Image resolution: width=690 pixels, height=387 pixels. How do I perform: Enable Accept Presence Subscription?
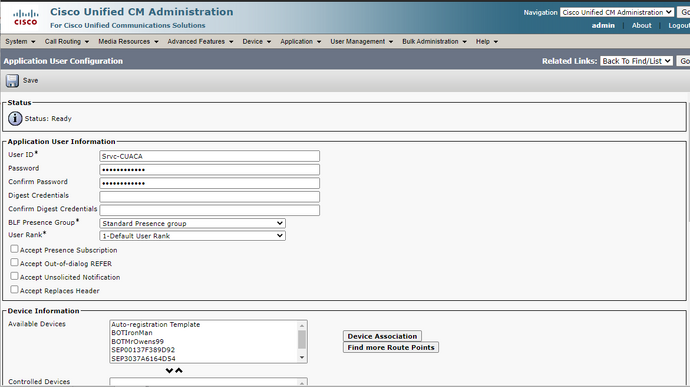(15, 249)
